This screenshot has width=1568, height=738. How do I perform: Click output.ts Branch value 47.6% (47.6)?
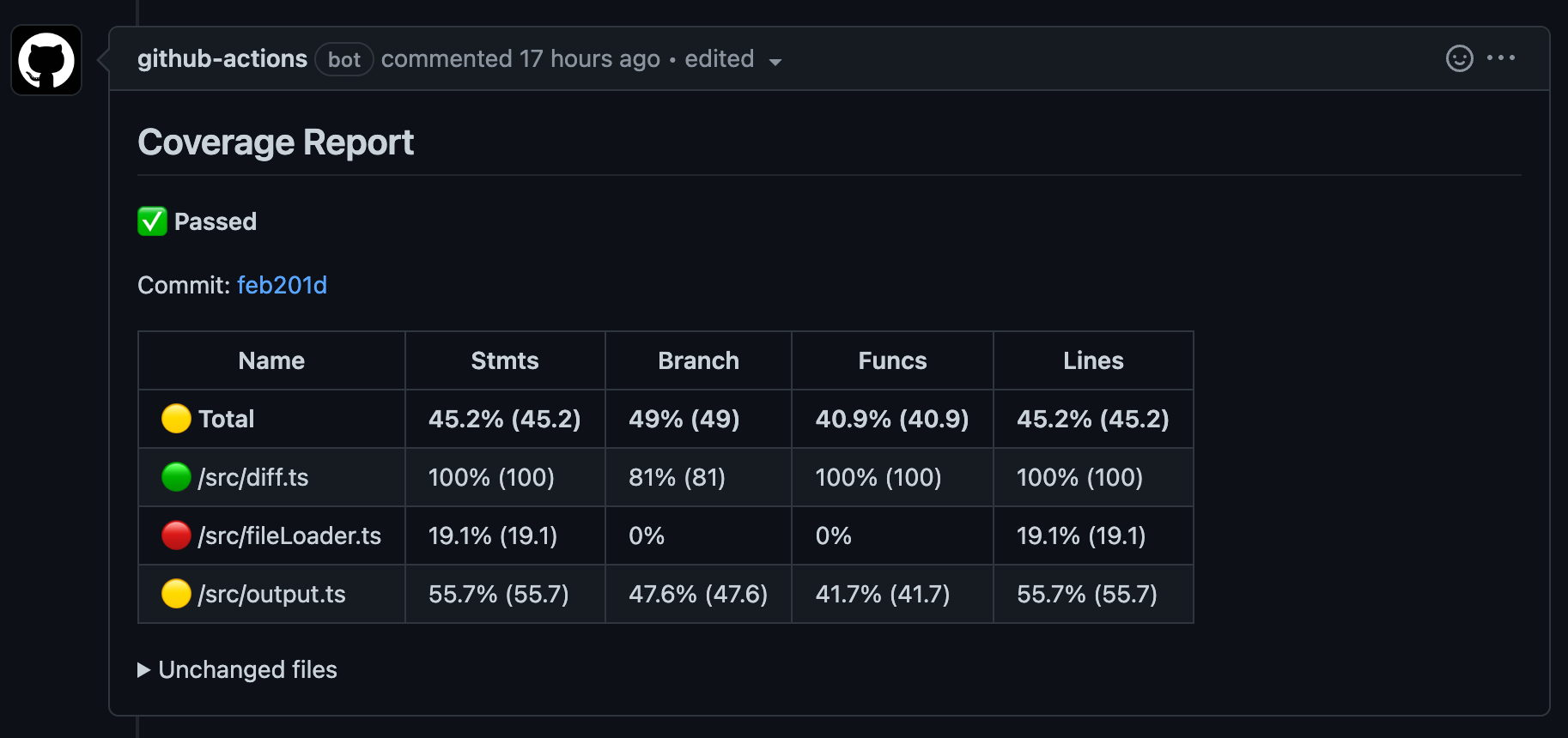coord(698,594)
